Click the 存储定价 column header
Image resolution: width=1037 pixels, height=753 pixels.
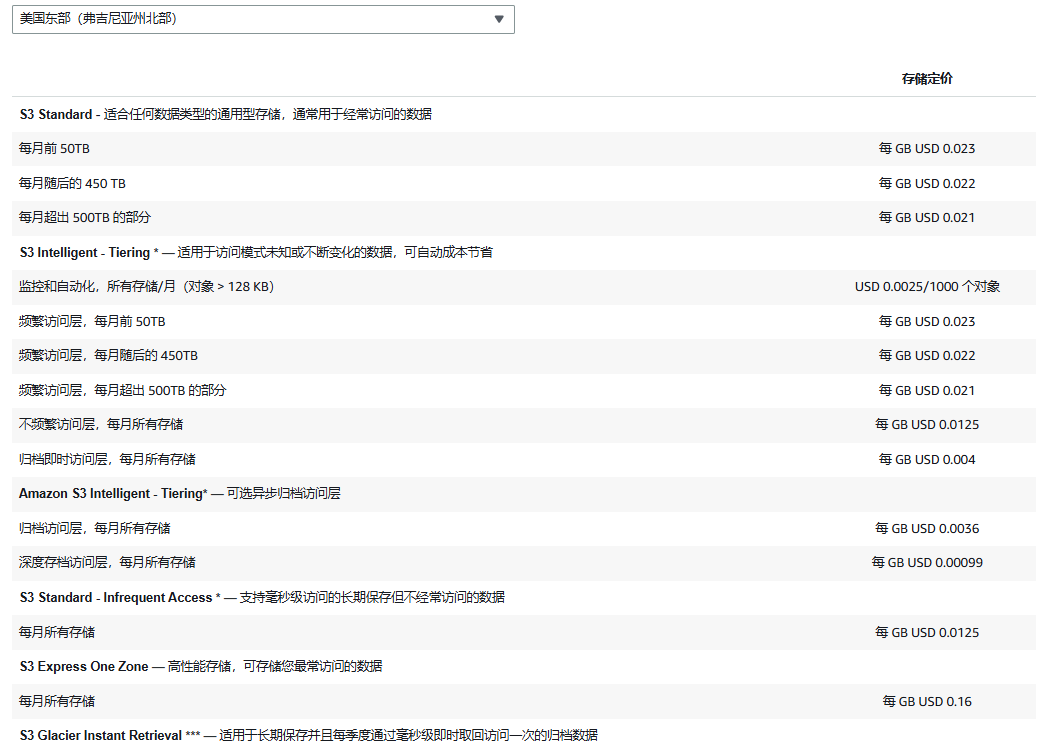coord(926,79)
